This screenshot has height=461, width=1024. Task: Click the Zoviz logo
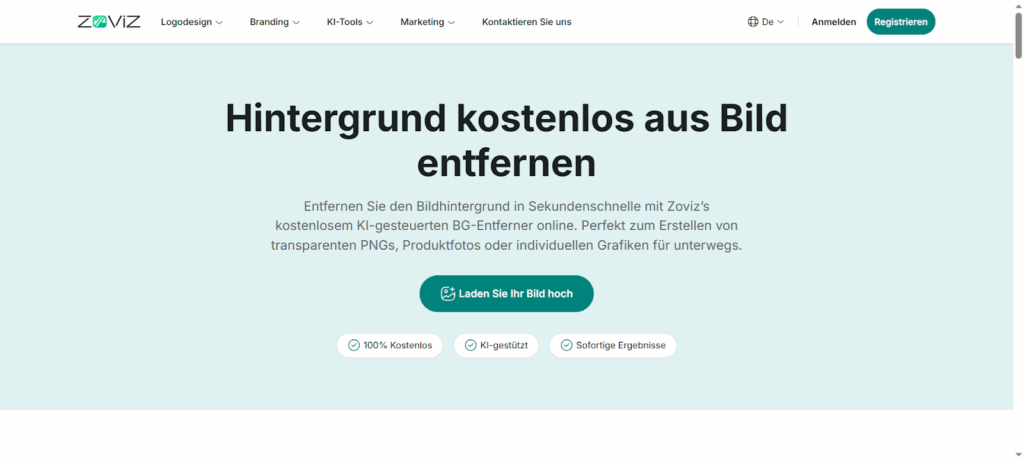click(x=109, y=21)
